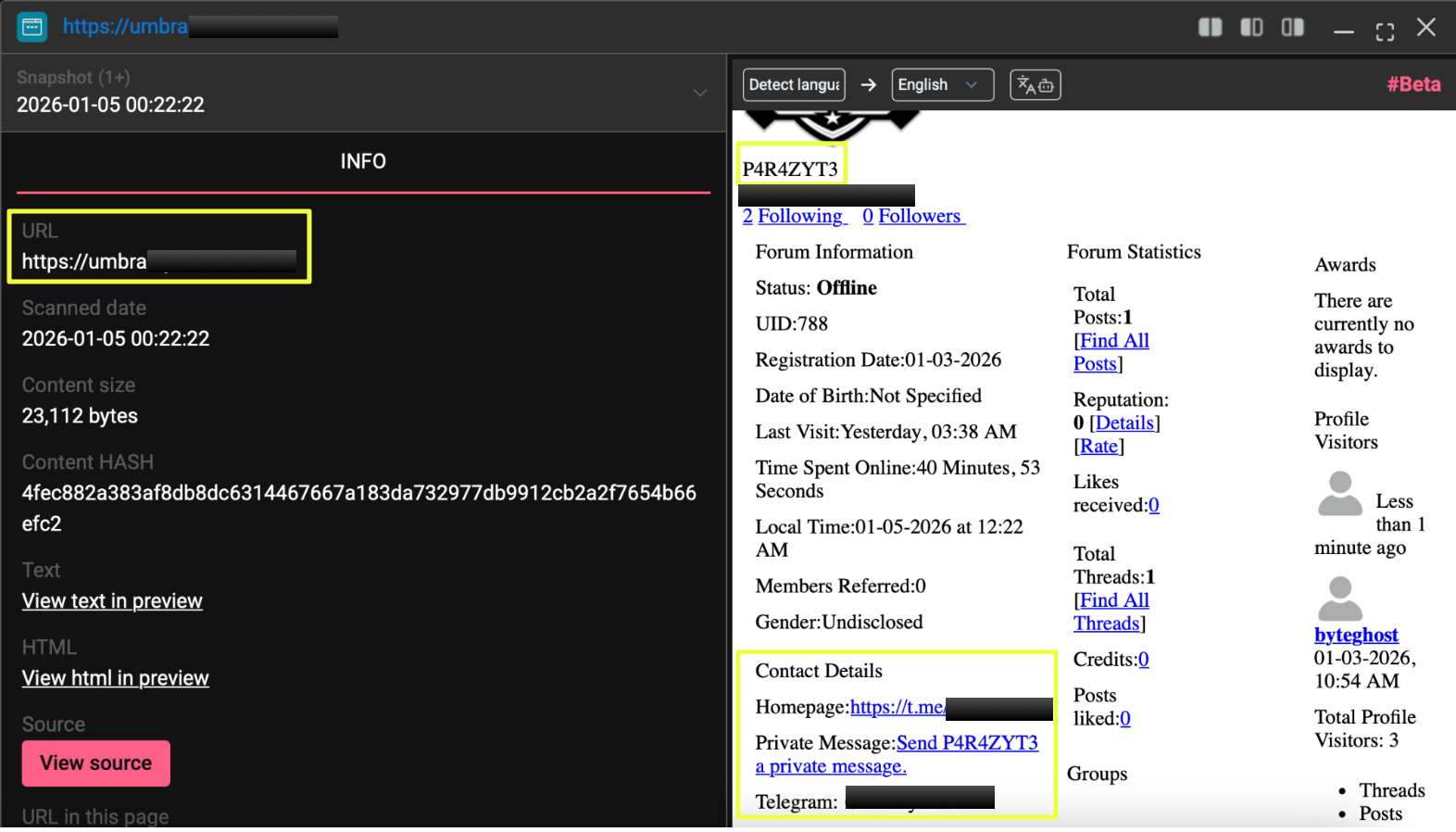
Task: Click byteghost's avatar icon
Action: 1339,599
